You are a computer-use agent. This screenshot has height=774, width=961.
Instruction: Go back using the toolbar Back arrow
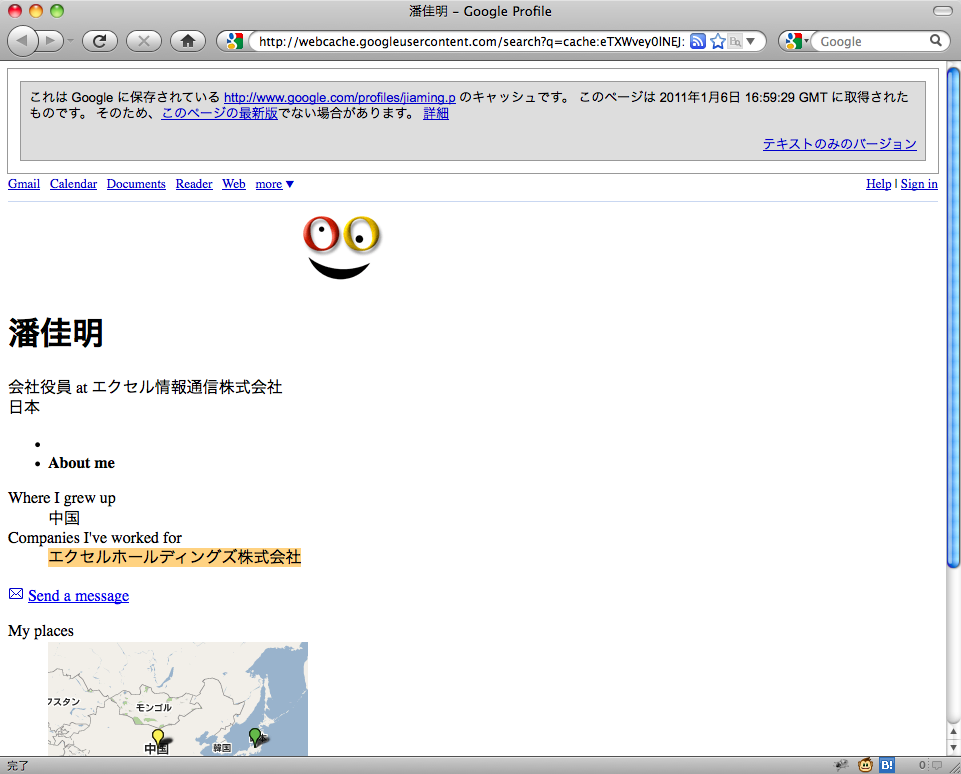(23, 41)
